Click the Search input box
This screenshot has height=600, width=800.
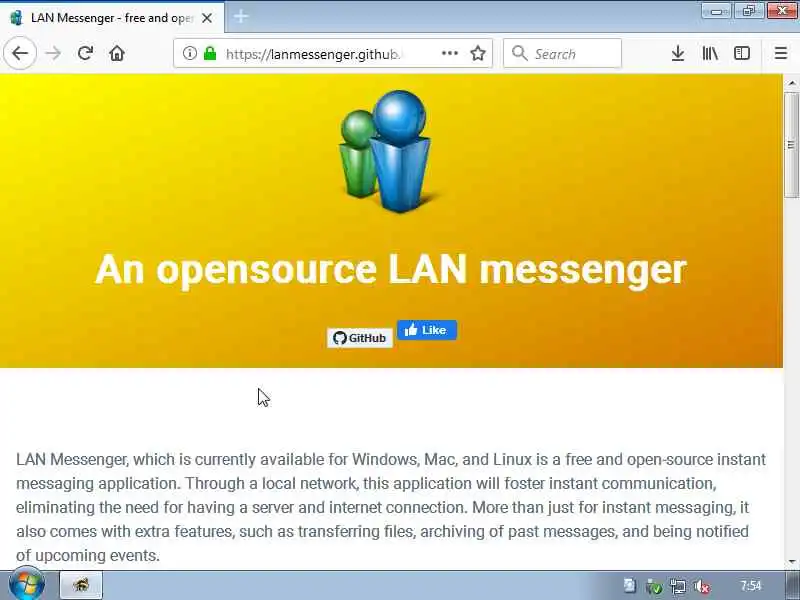click(562, 53)
